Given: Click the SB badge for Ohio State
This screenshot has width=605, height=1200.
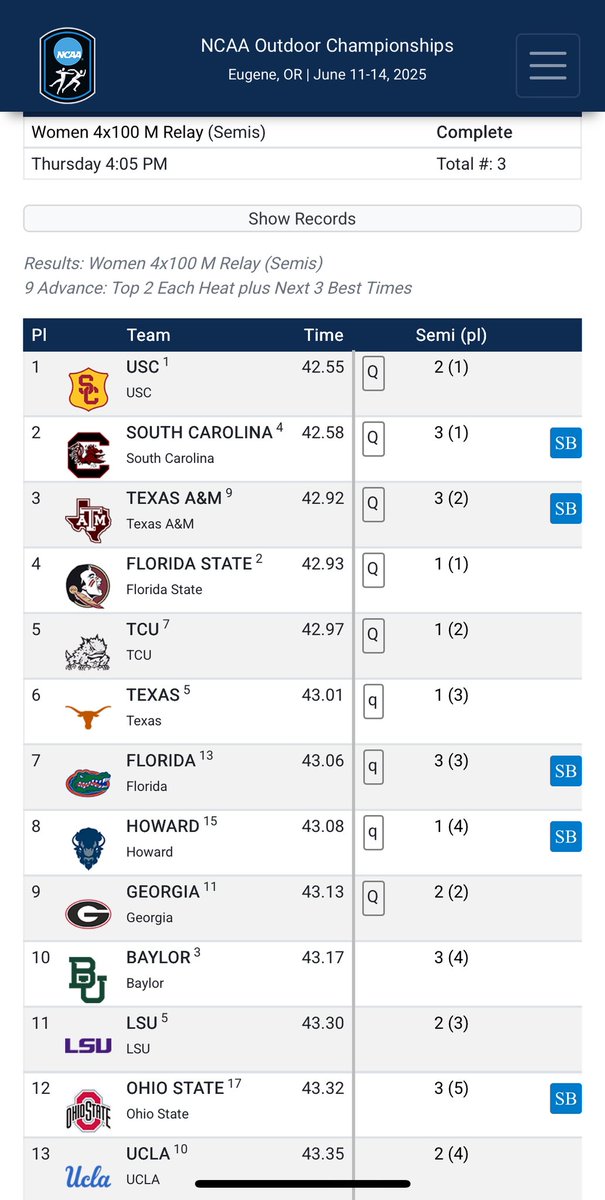Looking at the screenshot, I should 565,1099.
